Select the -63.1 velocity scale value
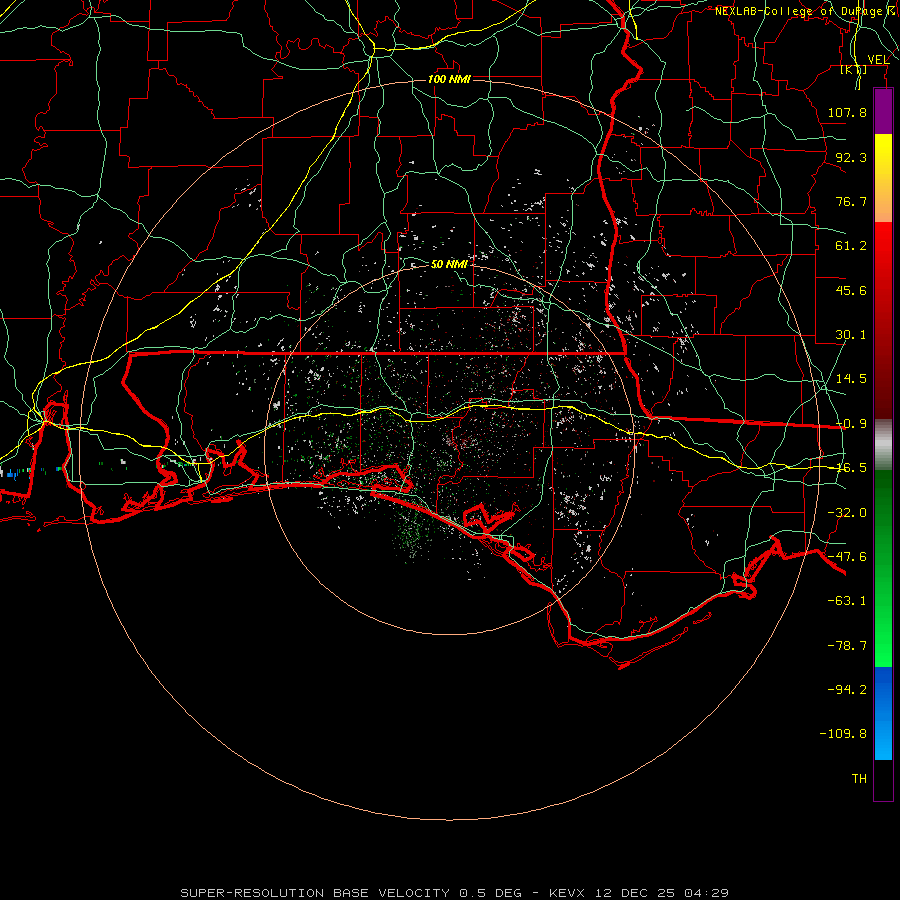Viewport: 900px width, 900px height. pyautogui.click(x=847, y=601)
